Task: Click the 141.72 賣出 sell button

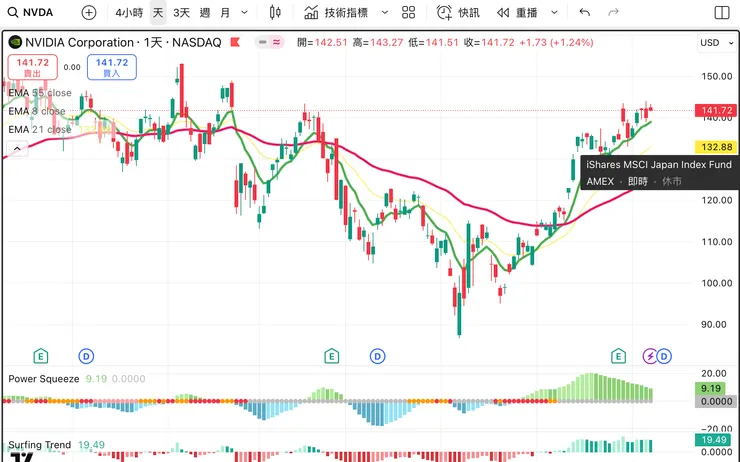Action: point(33,67)
